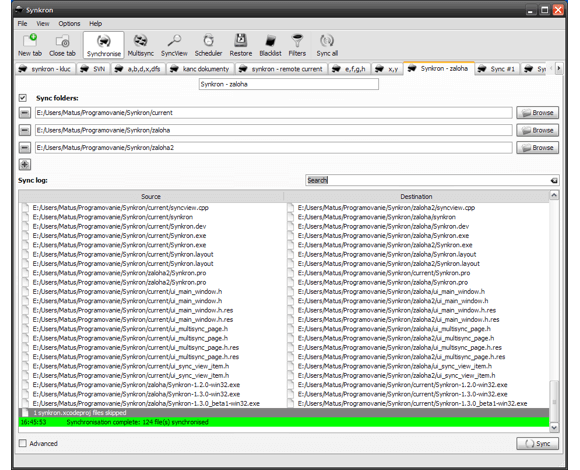Open the Multisync view
580x470 pixels.
click(141, 45)
